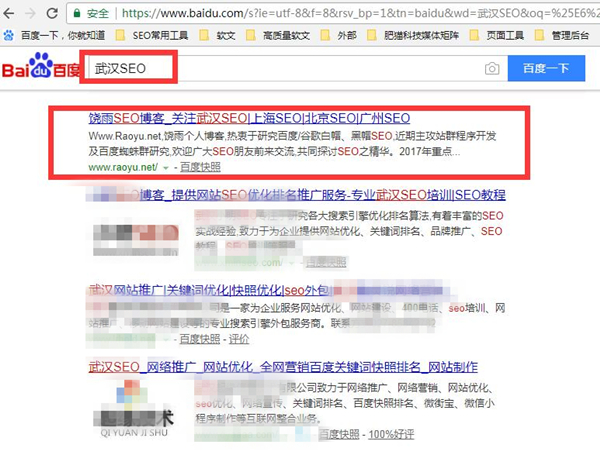Click the browser forward arrow
Viewport: 600px width, 451px height.
pyautogui.click(x=30, y=13)
